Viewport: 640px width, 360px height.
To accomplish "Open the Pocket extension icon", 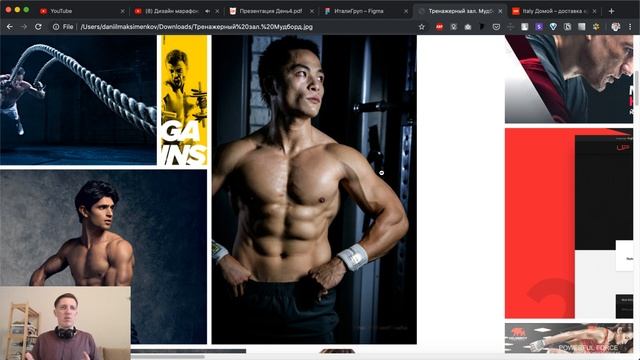I will pos(496,27).
